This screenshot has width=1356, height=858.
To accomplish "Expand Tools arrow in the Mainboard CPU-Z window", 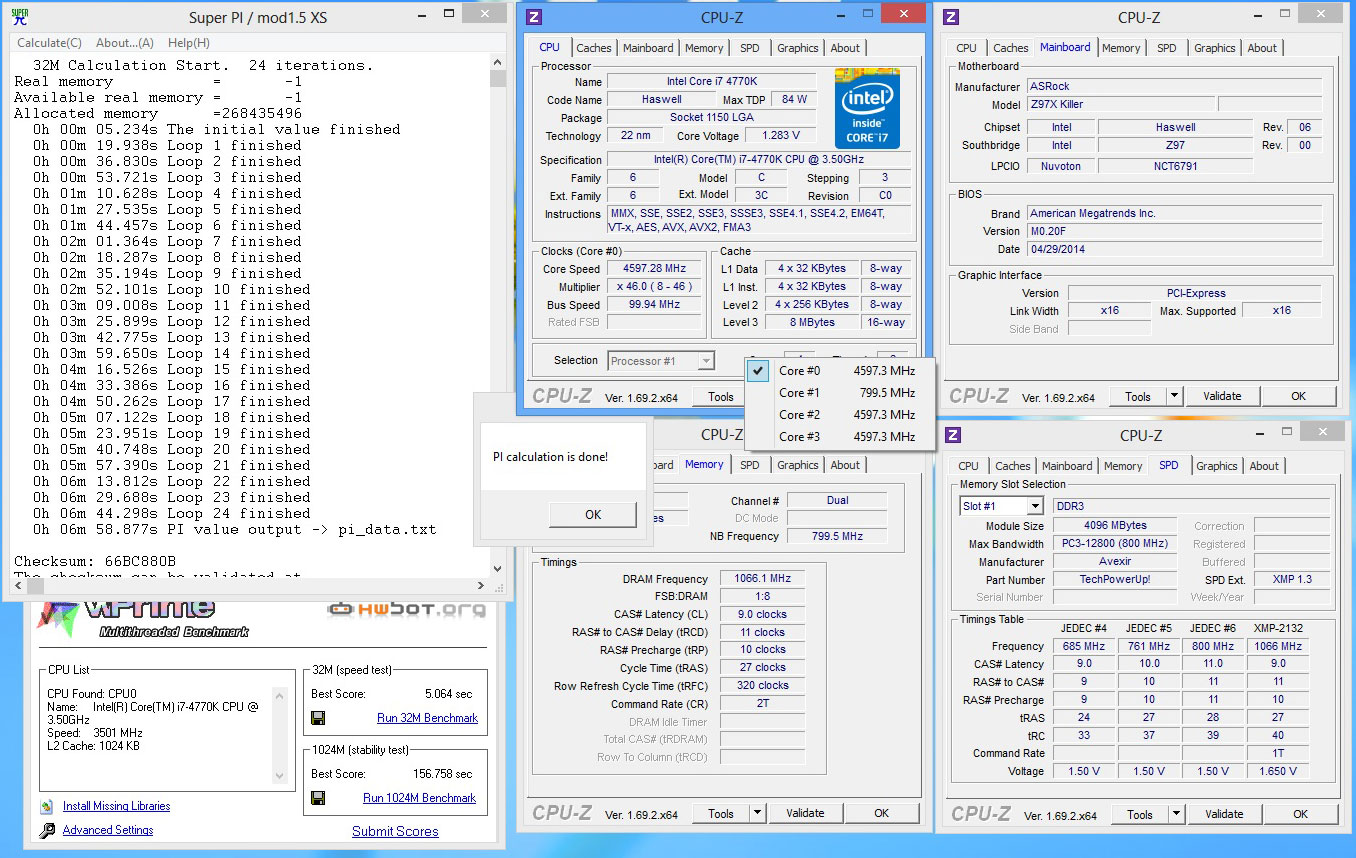I will pyautogui.click(x=1174, y=396).
